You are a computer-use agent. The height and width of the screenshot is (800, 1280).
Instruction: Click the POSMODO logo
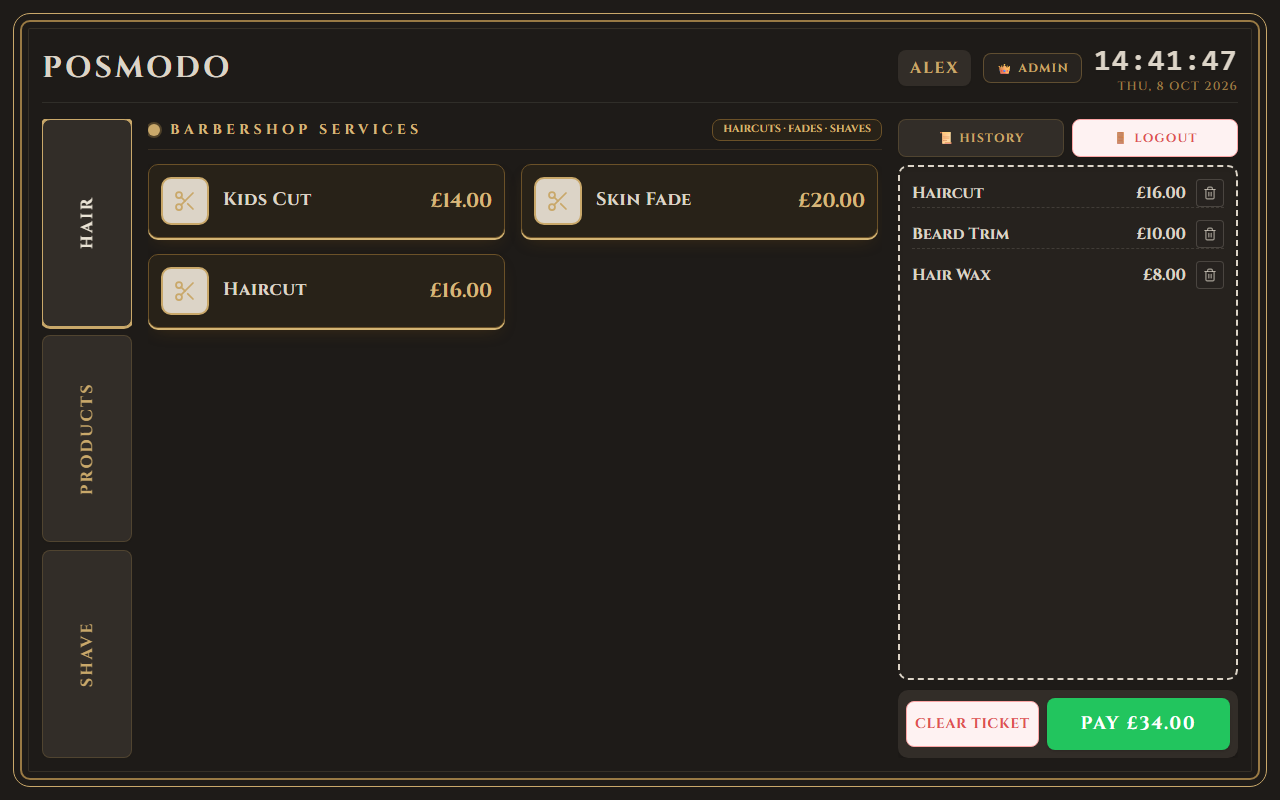coord(137,68)
